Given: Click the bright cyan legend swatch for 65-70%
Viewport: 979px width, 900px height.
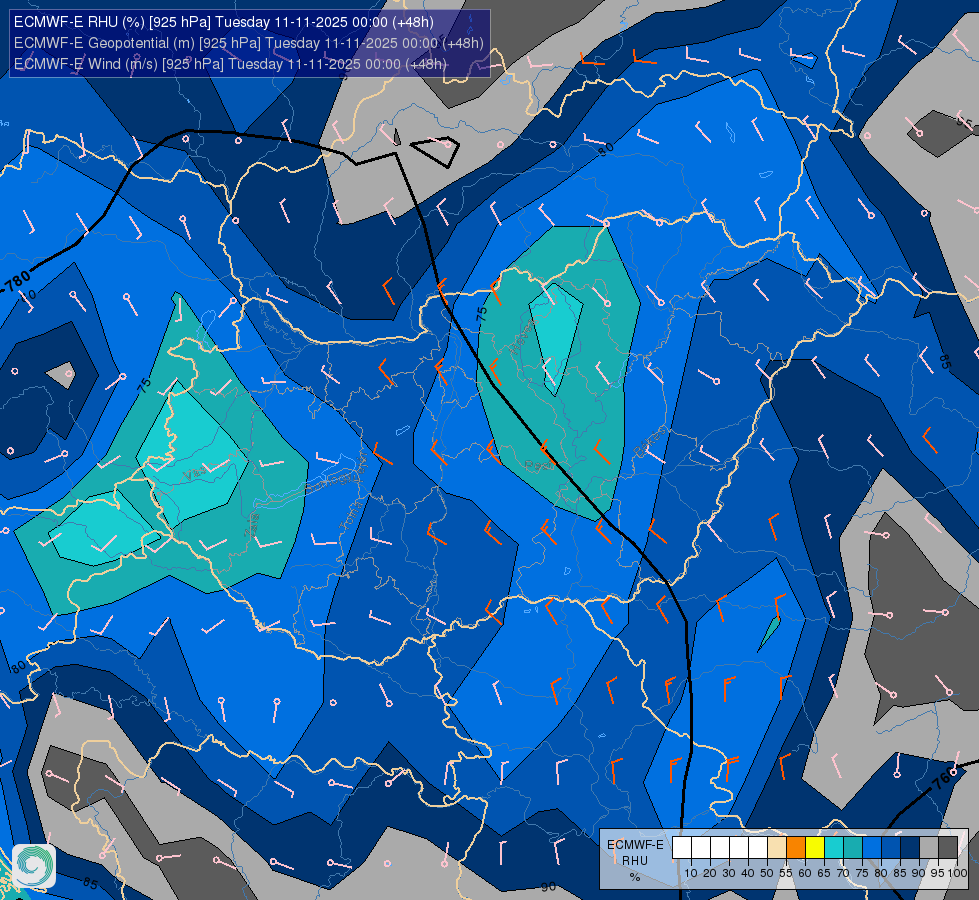Looking at the screenshot, I should click(834, 848).
